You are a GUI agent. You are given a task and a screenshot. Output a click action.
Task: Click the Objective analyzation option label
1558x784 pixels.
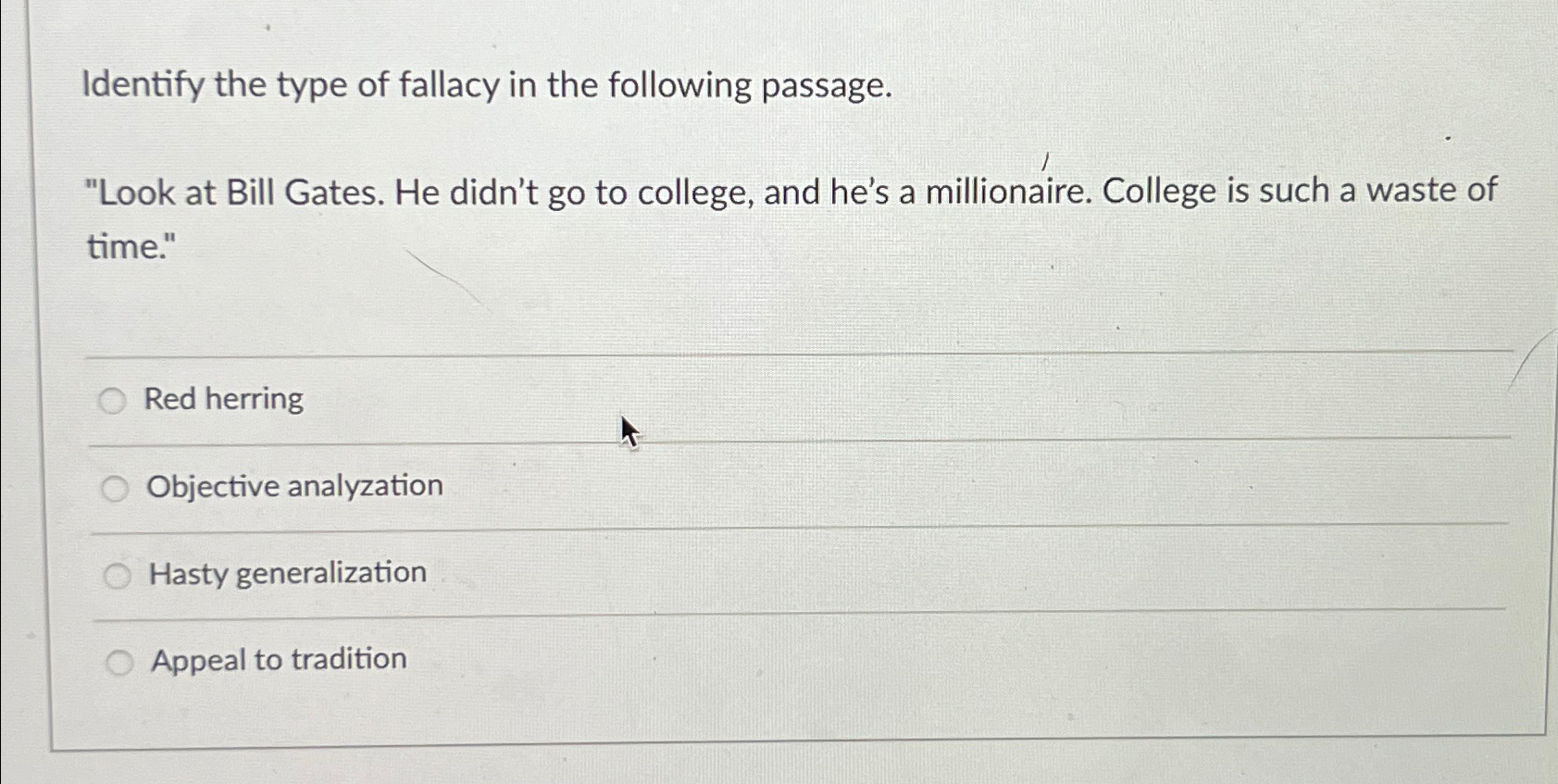(294, 486)
